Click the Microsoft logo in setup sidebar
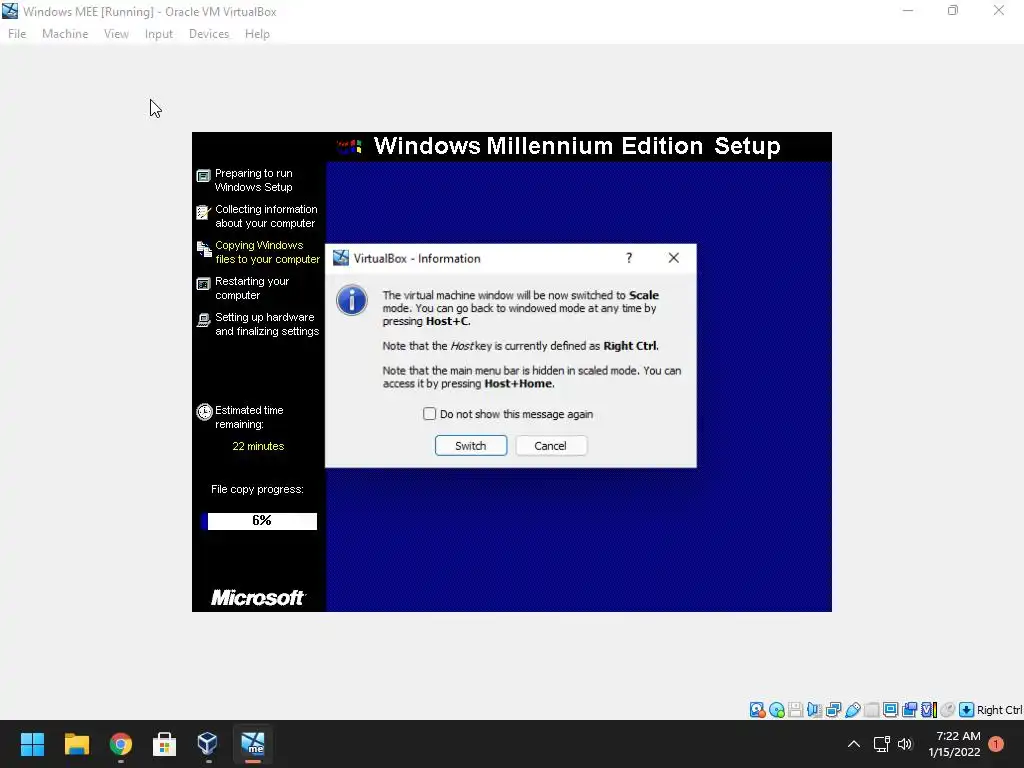The image size is (1024, 768). pos(257,598)
